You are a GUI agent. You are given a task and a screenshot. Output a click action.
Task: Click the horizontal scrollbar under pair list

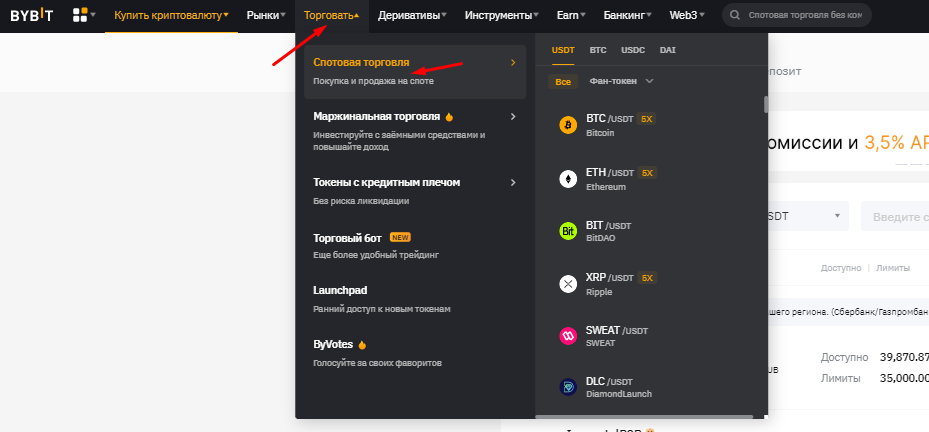644,417
